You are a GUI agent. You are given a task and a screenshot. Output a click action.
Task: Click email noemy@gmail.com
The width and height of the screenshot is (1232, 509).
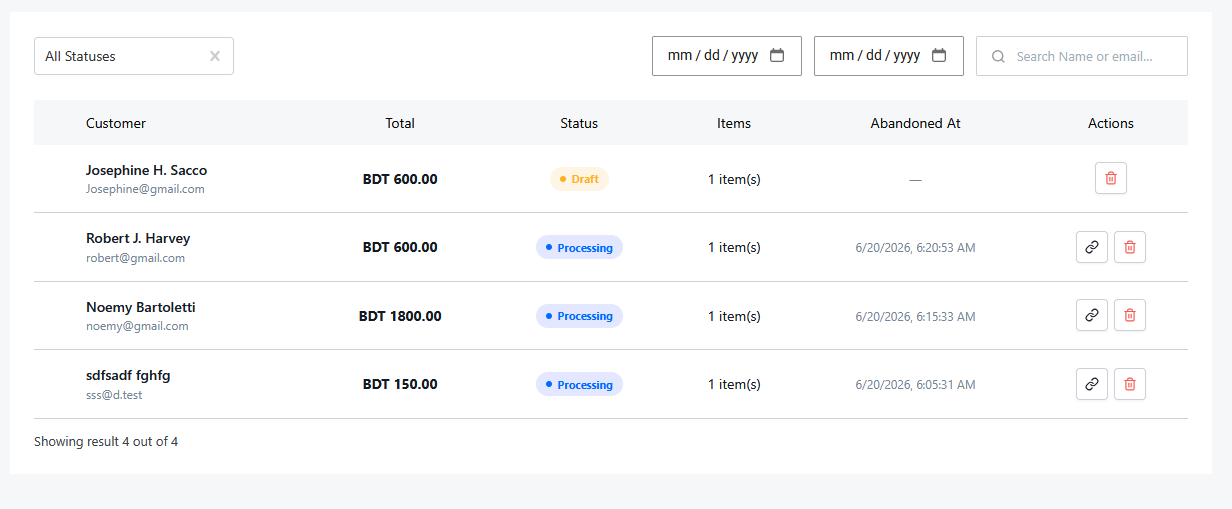(x=137, y=326)
